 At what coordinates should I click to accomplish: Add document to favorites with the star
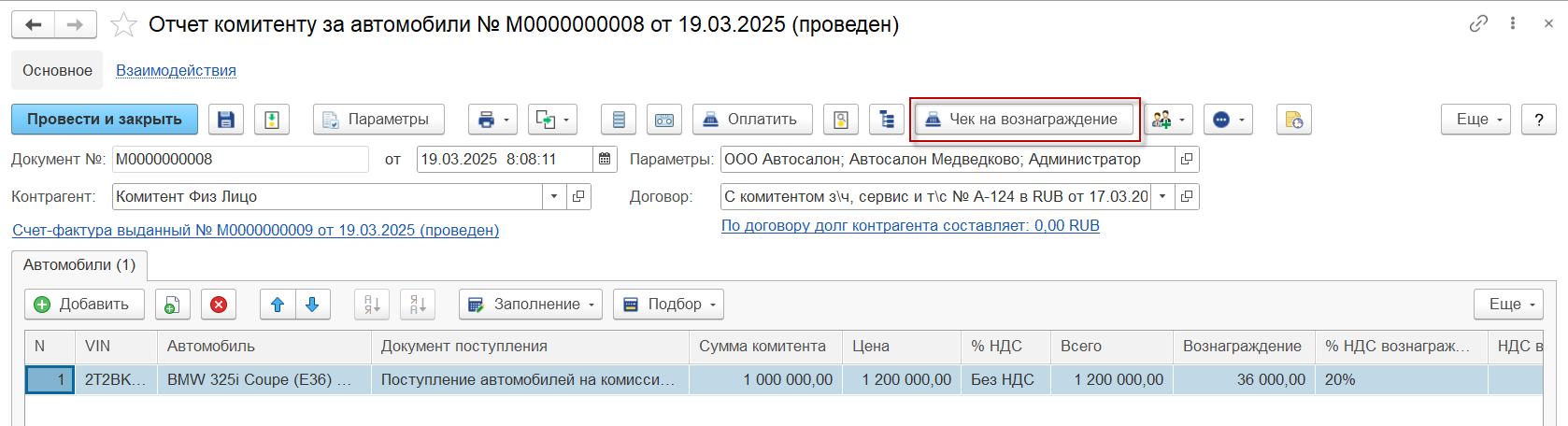123,24
